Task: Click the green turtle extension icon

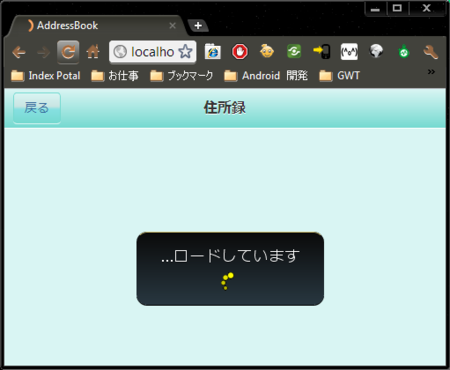Action: click(x=404, y=52)
